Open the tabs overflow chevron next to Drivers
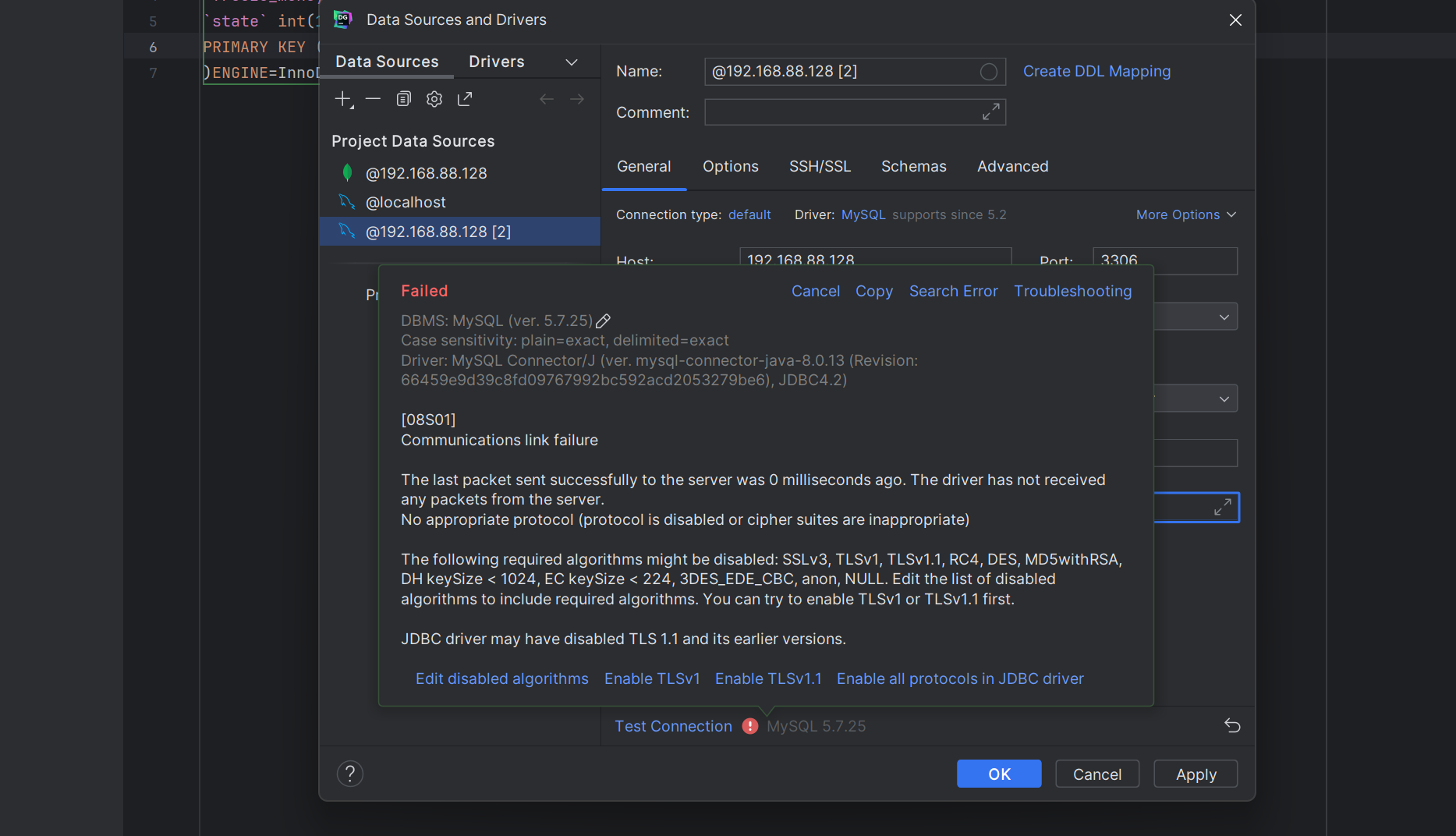Image resolution: width=1456 pixels, height=836 pixels. (572, 62)
